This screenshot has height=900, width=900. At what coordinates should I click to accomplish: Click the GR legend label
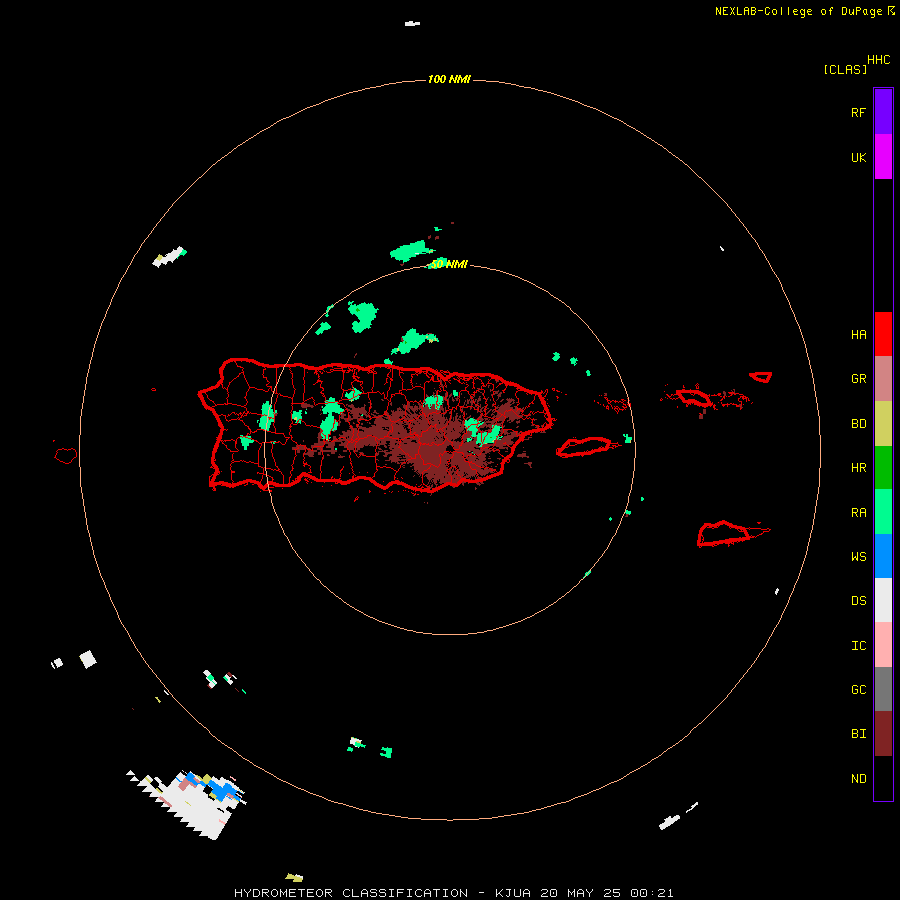[858, 379]
